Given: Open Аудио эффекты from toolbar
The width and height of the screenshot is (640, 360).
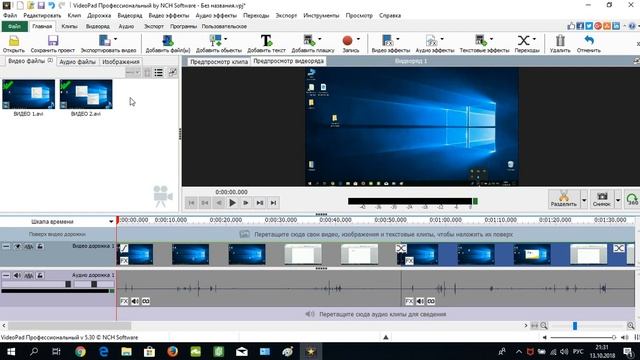Looking at the screenshot, I should [x=431, y=41].
